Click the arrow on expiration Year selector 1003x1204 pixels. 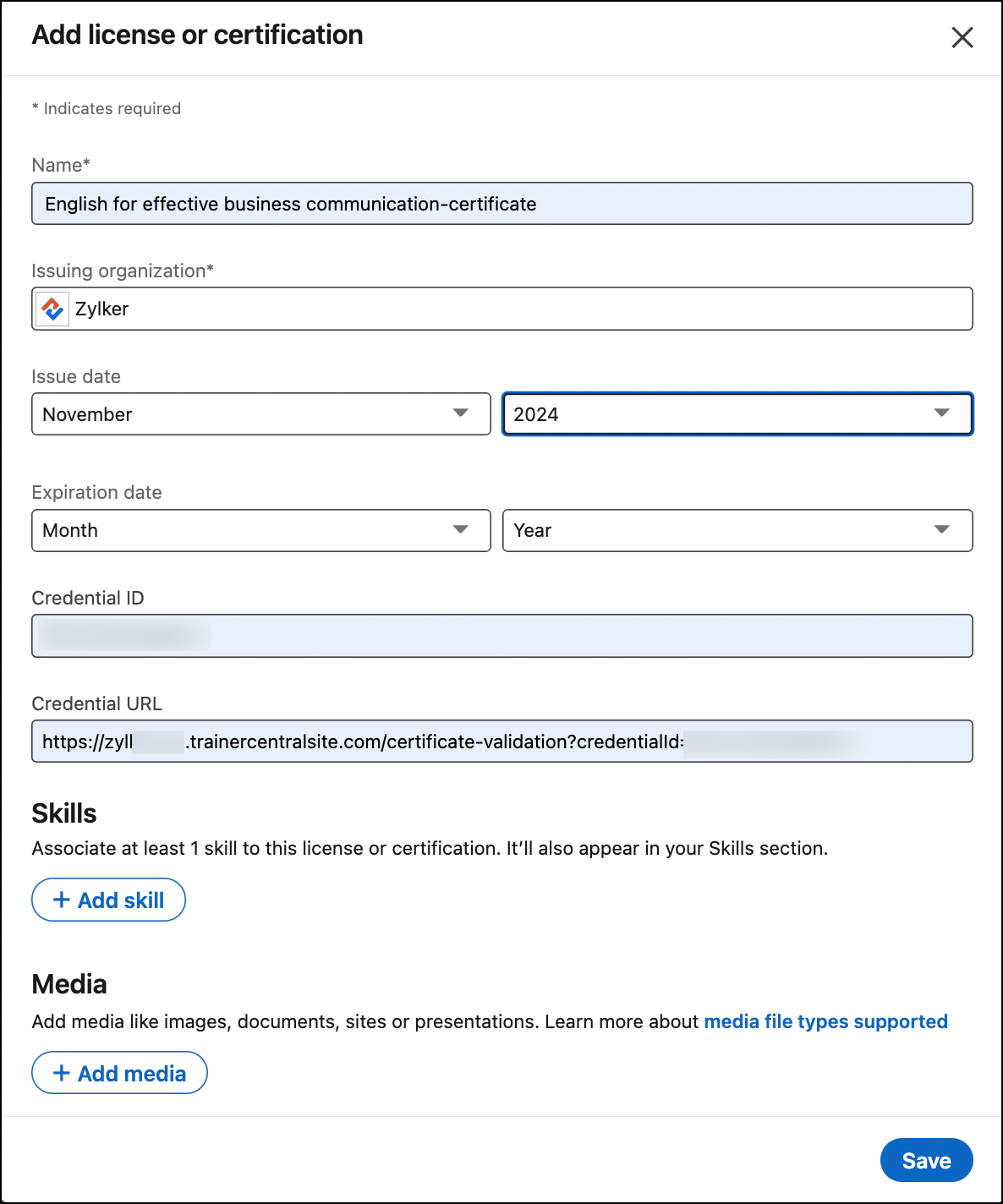(x=941, y=530)
